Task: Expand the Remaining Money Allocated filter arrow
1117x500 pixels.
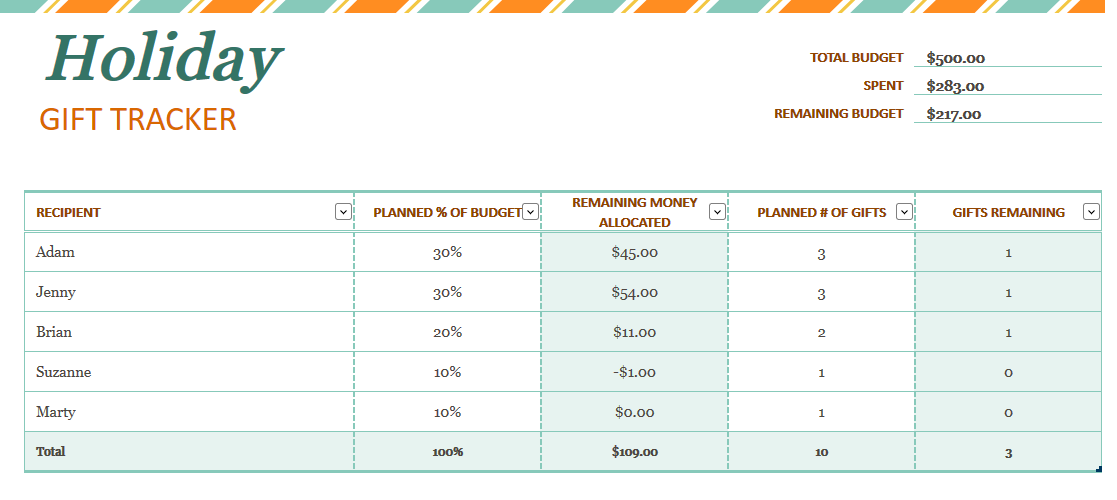Action: (717, 212)
